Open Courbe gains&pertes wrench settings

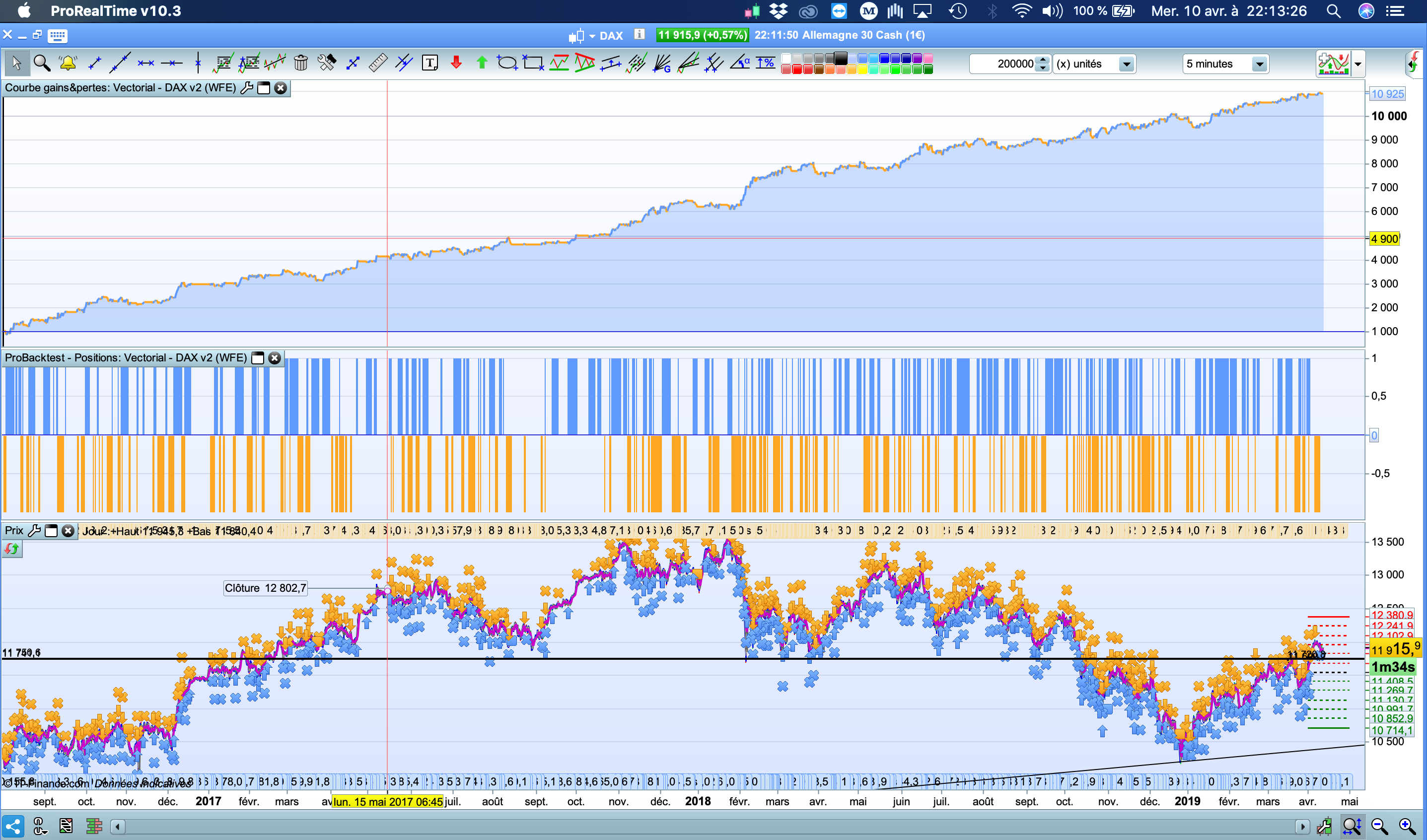click(246, 88)
